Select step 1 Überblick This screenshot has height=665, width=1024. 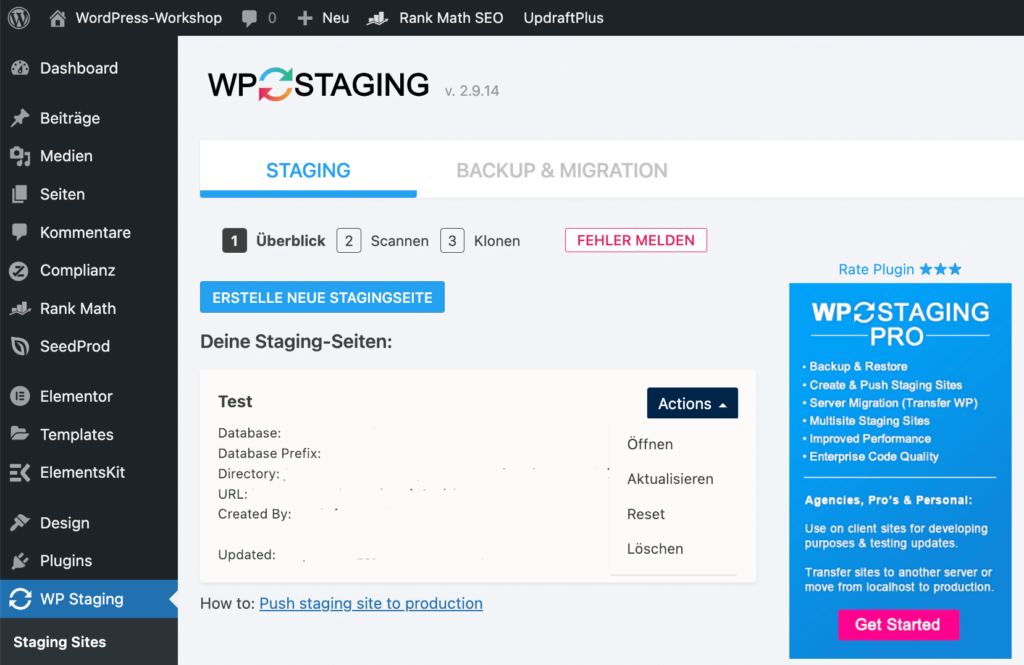[274, 240]
